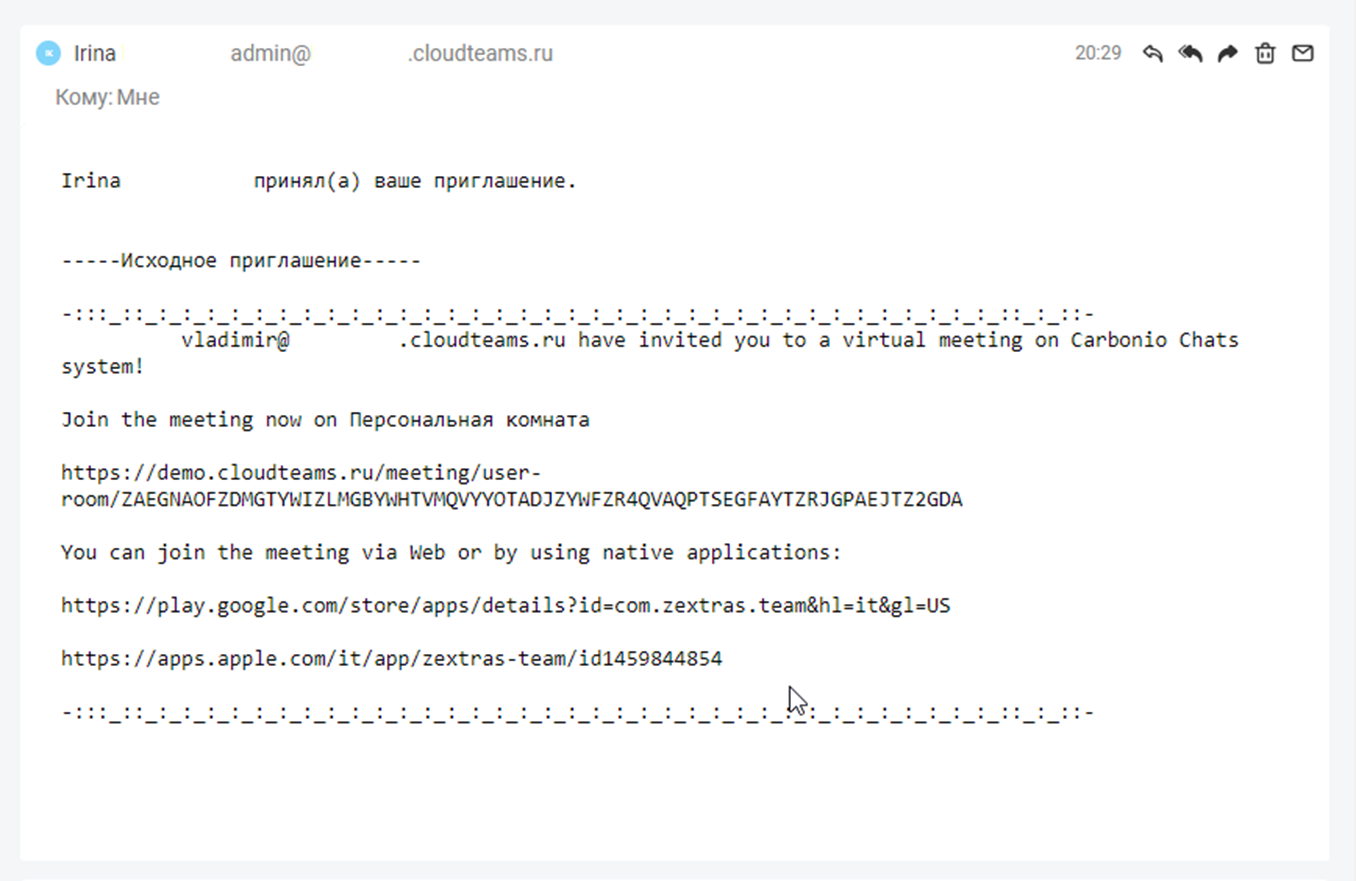Click the 'Исходное приглашение' divider text
This screenshot has width=1356, height=881.
pyautogui.click(x=241, y=261)
